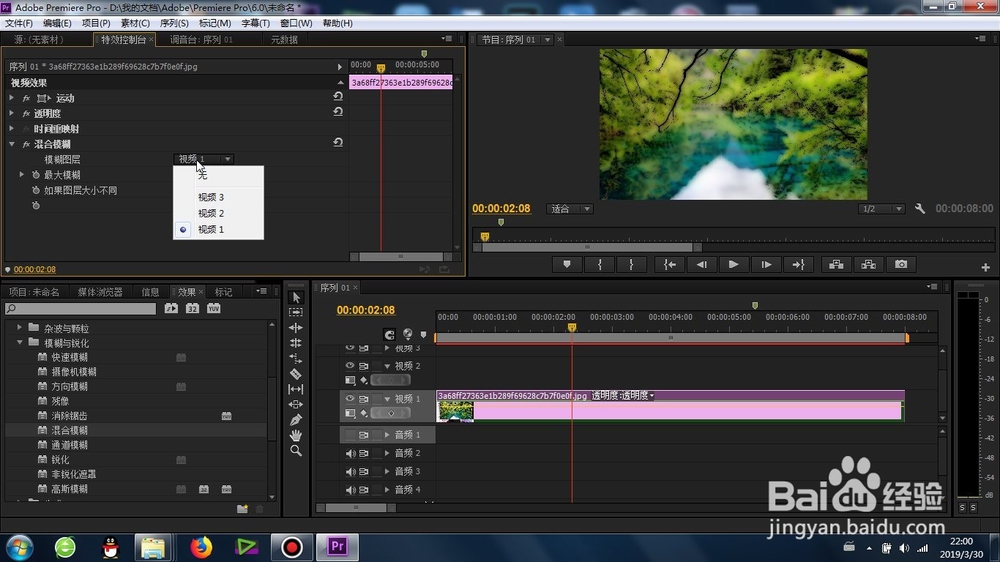The width and height of the screenshot is (1000, 562).
Task: Expand the 杂波与颗粒 effects folder
Action: (x=19, y=327)
